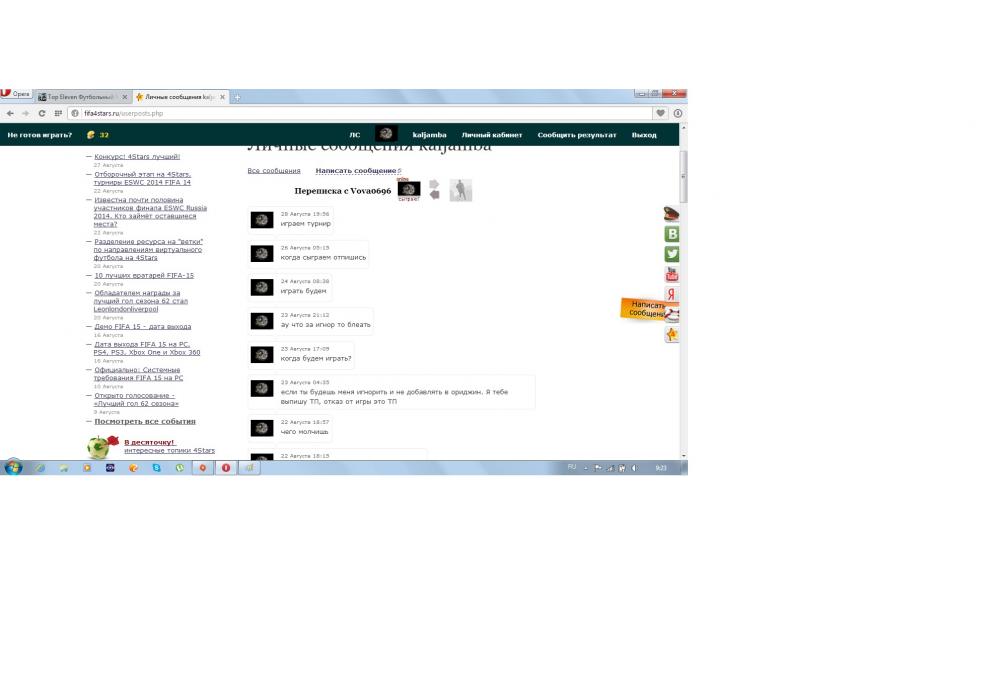Click the RU language indicator in tray

(x=571, y=467)
